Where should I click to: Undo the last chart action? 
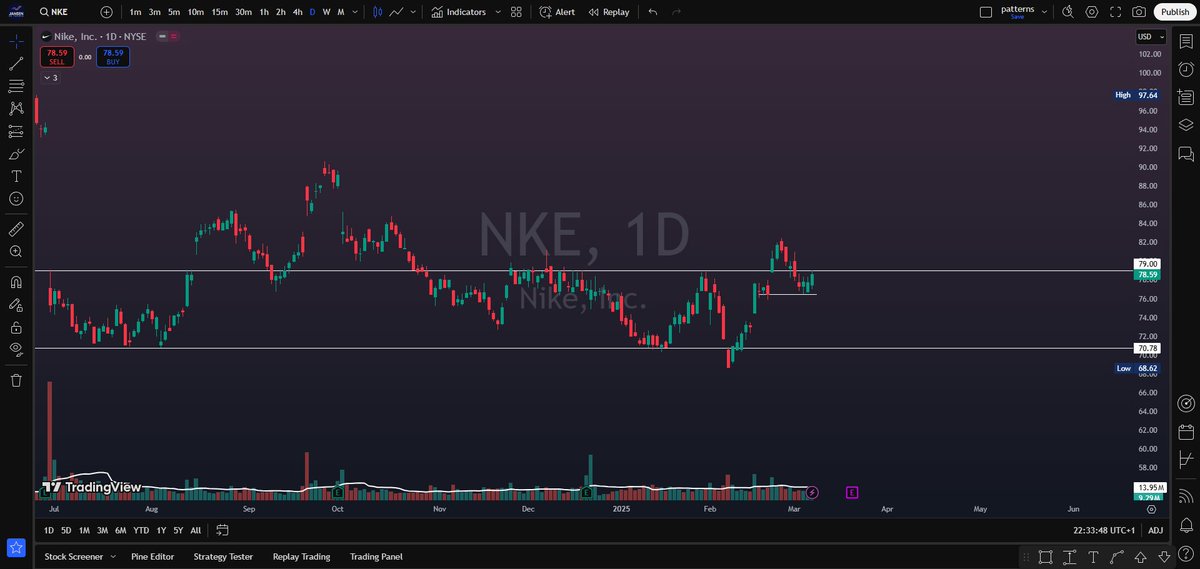(x=653, y=12)
